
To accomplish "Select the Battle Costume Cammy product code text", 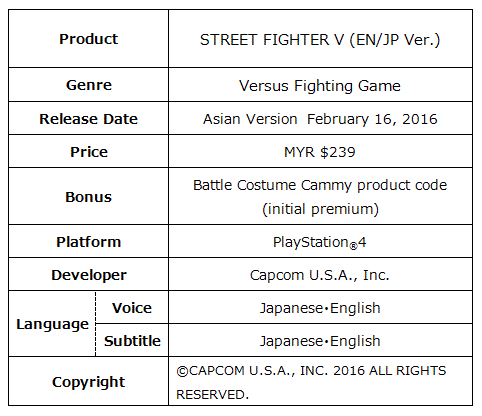I will (x=320, y=185).
